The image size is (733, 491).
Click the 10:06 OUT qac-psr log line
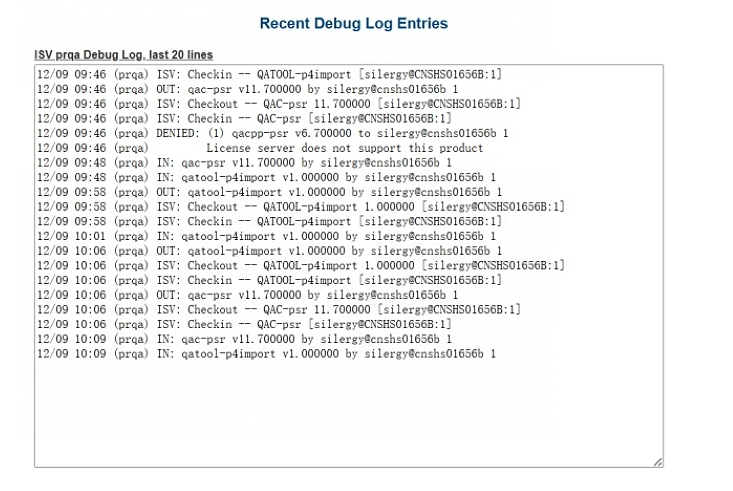(246, 295)
